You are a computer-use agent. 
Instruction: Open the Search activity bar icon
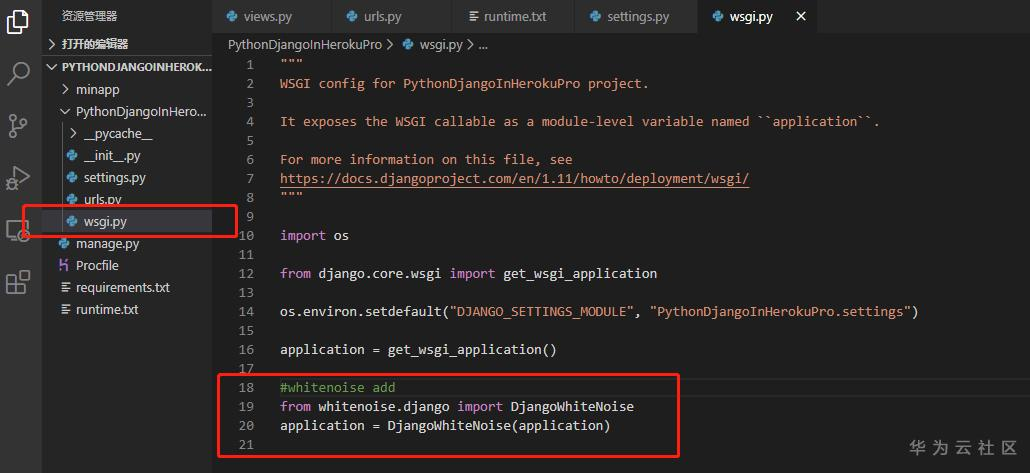[18, 73]
